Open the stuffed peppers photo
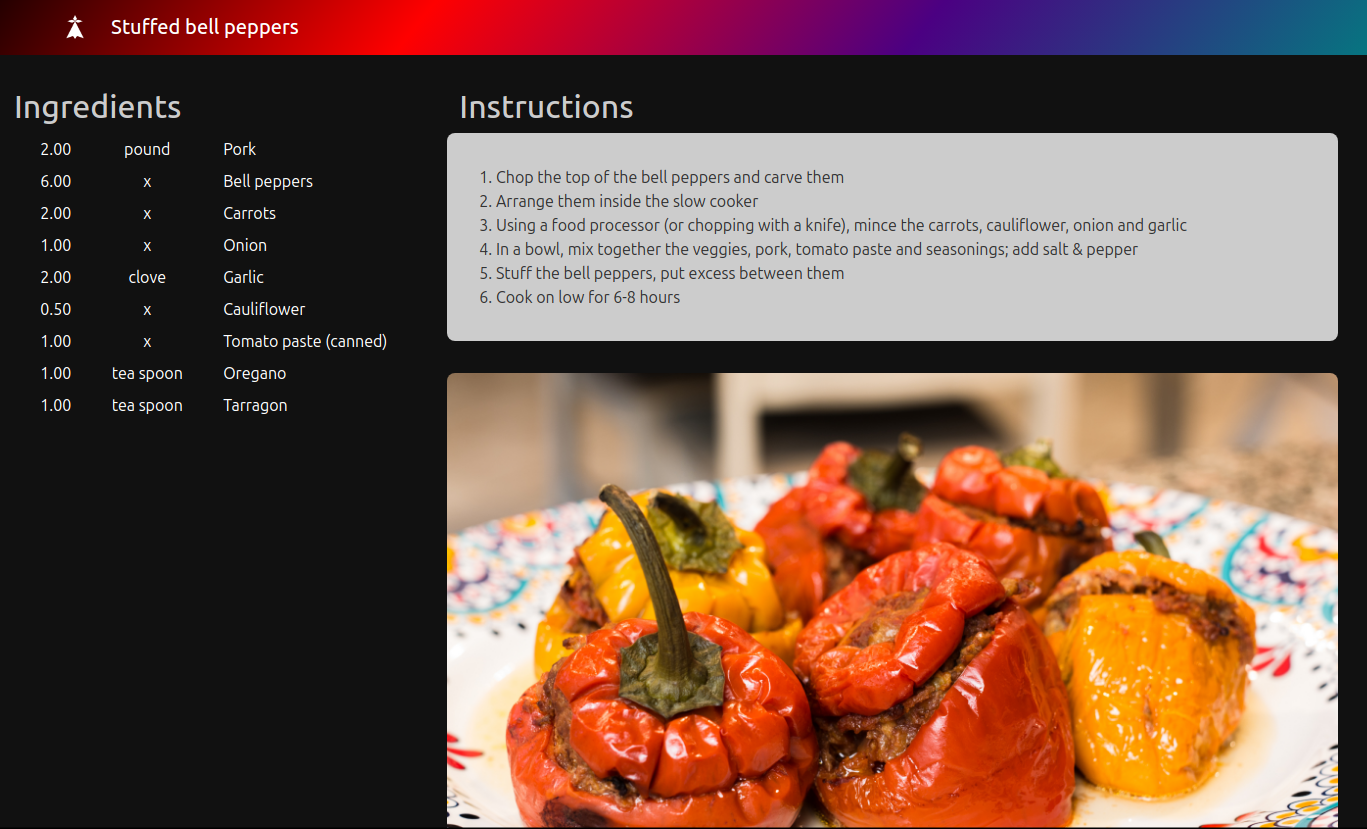 click(x=893, y=600)
